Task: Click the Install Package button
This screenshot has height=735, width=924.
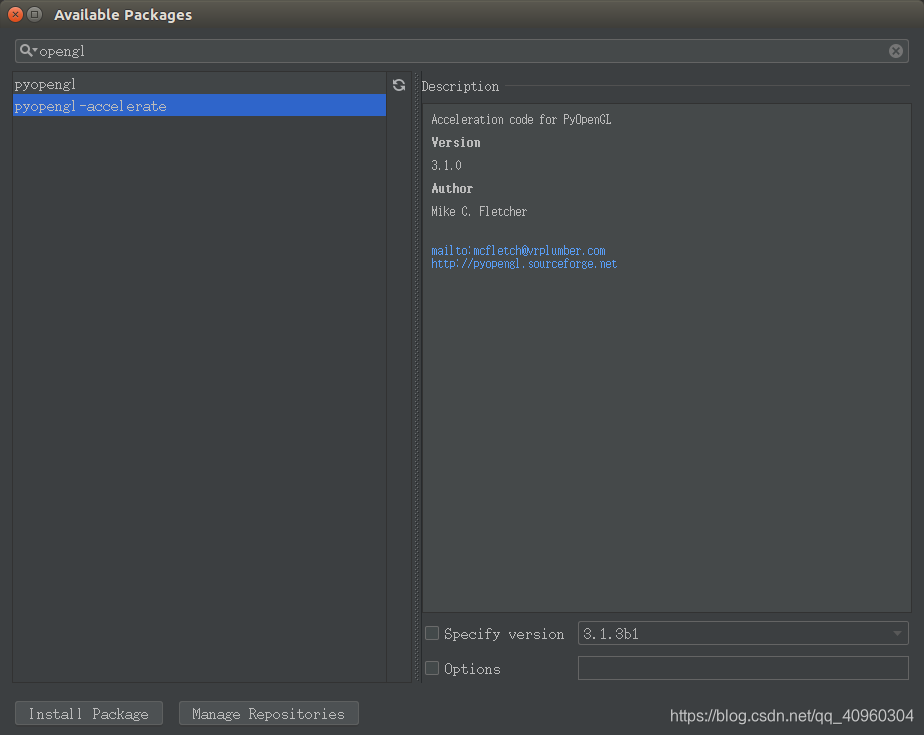Action: click(x=88, y=713)
